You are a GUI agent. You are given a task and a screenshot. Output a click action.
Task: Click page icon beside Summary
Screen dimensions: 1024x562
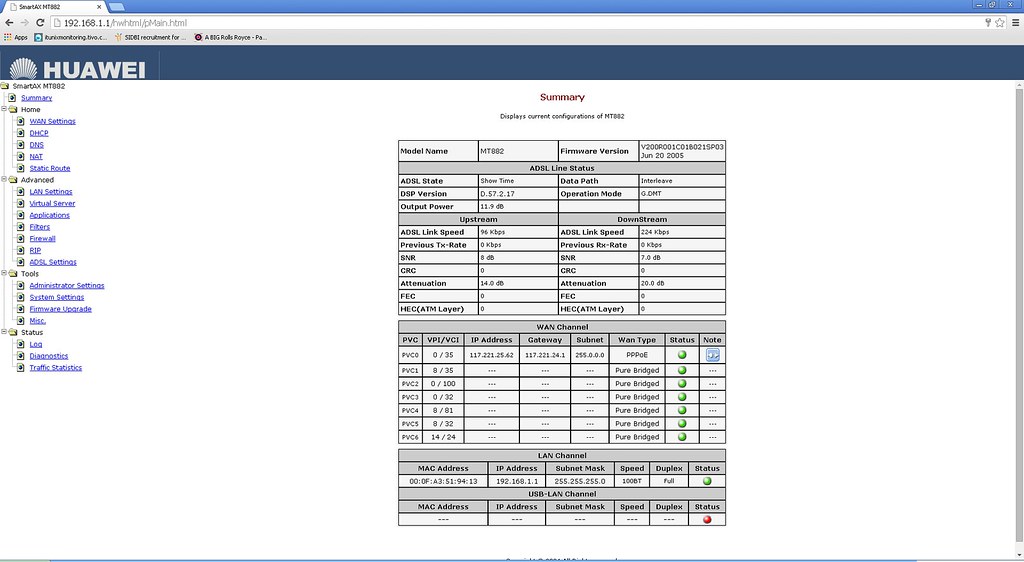click(x=12, y=98)
